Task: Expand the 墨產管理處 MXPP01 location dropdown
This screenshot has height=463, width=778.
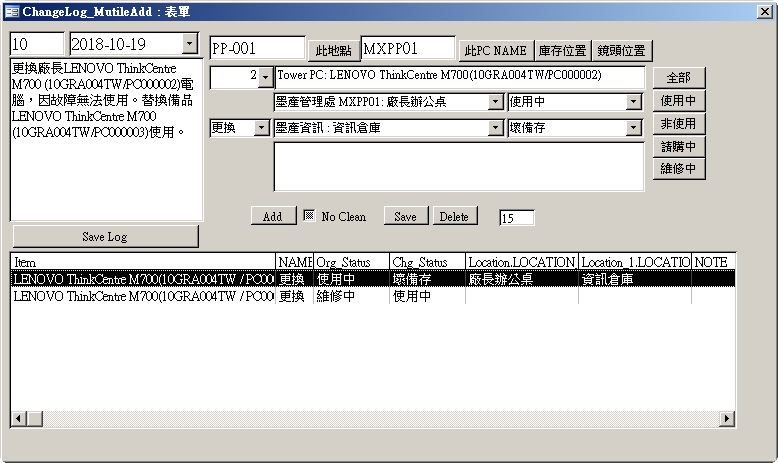Action: pos(495,102)
